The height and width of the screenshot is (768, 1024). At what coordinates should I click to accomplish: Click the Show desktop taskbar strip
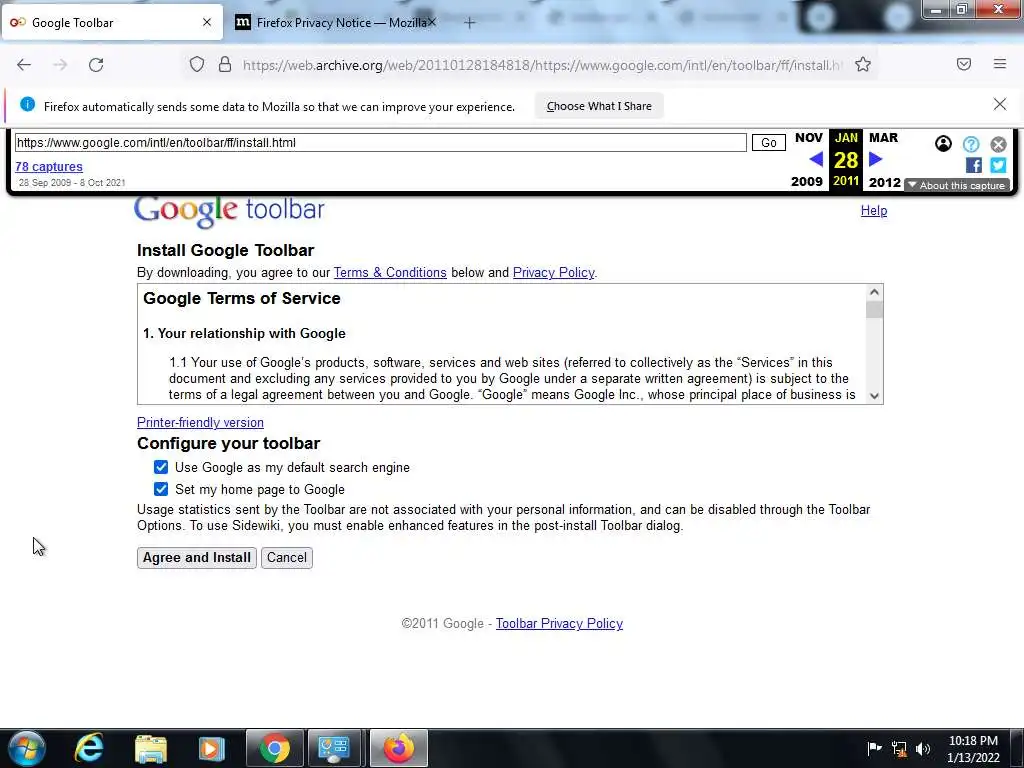[1018, 748]
